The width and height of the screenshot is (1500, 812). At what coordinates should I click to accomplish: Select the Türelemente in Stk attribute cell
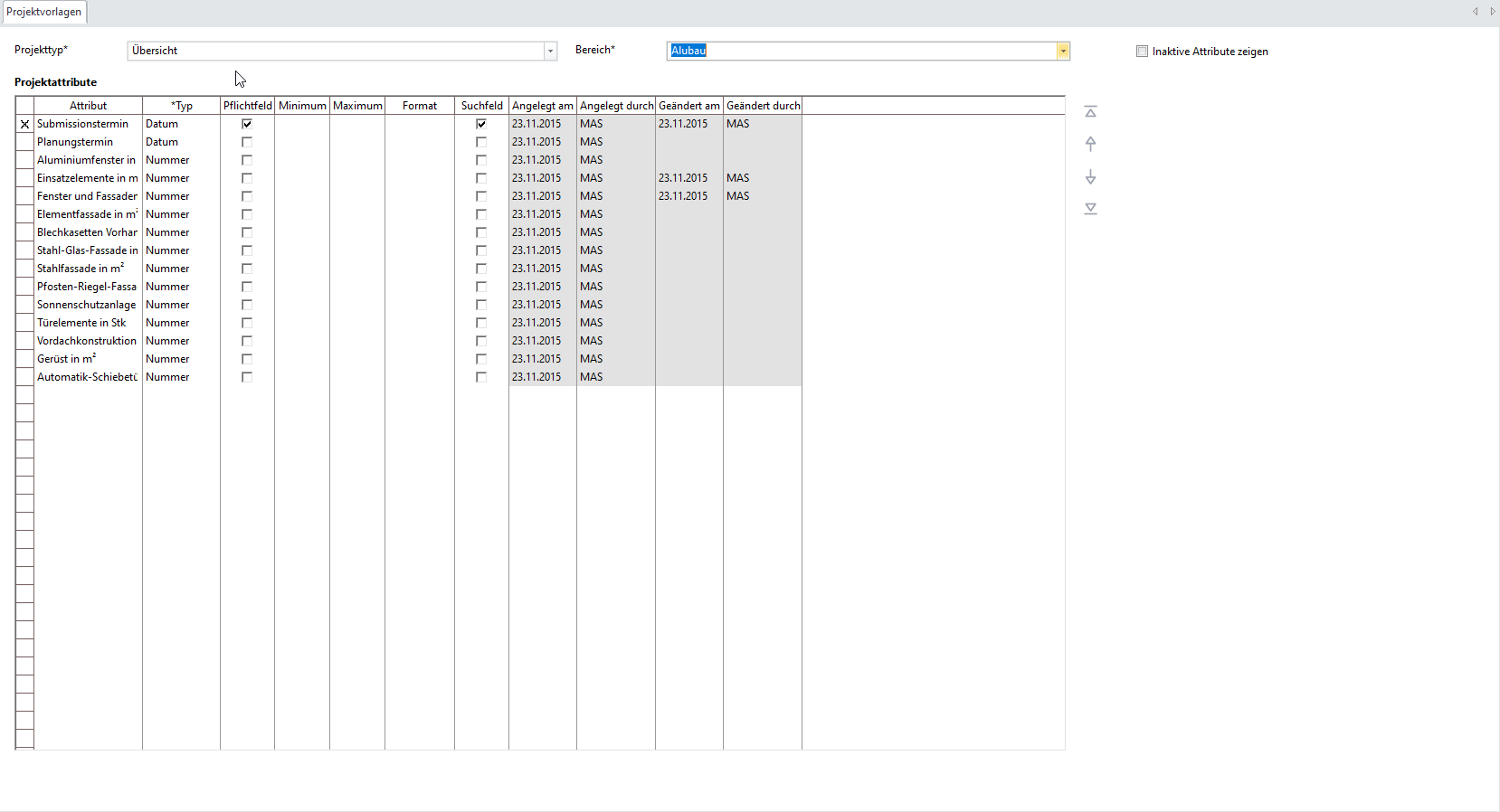click(x=88, y=323)
